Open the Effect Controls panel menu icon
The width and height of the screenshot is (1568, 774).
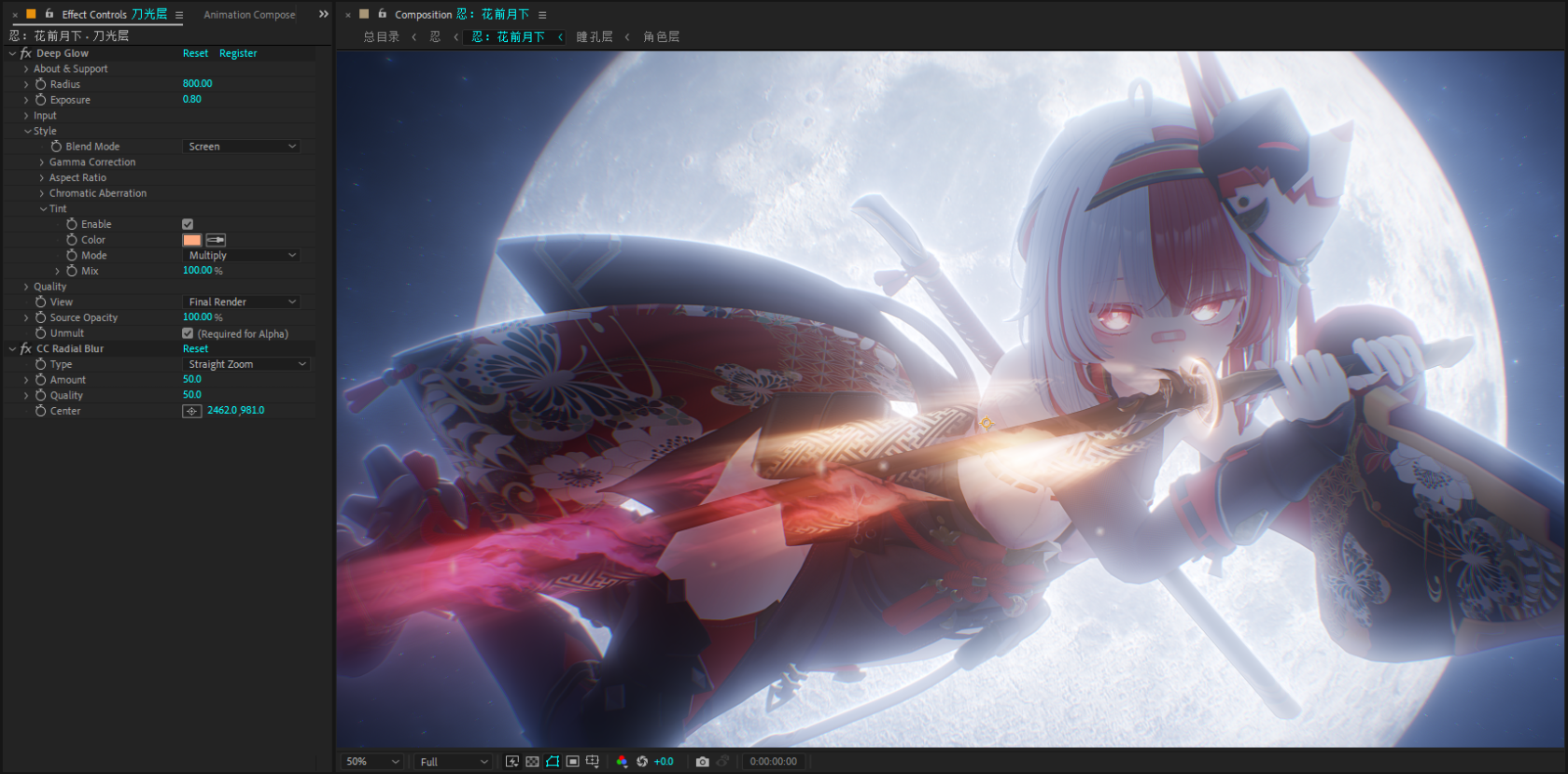179,15
